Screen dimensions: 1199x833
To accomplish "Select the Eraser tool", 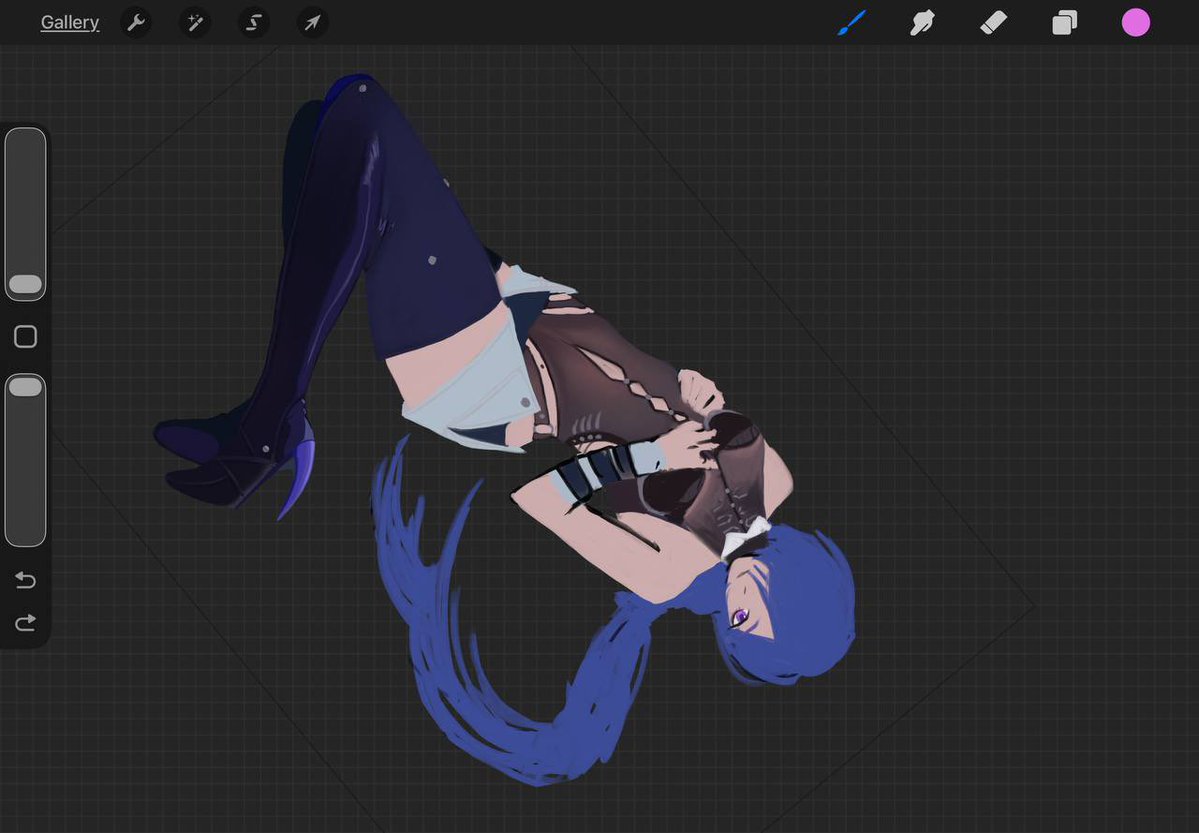I will click(x=993, y=23).
